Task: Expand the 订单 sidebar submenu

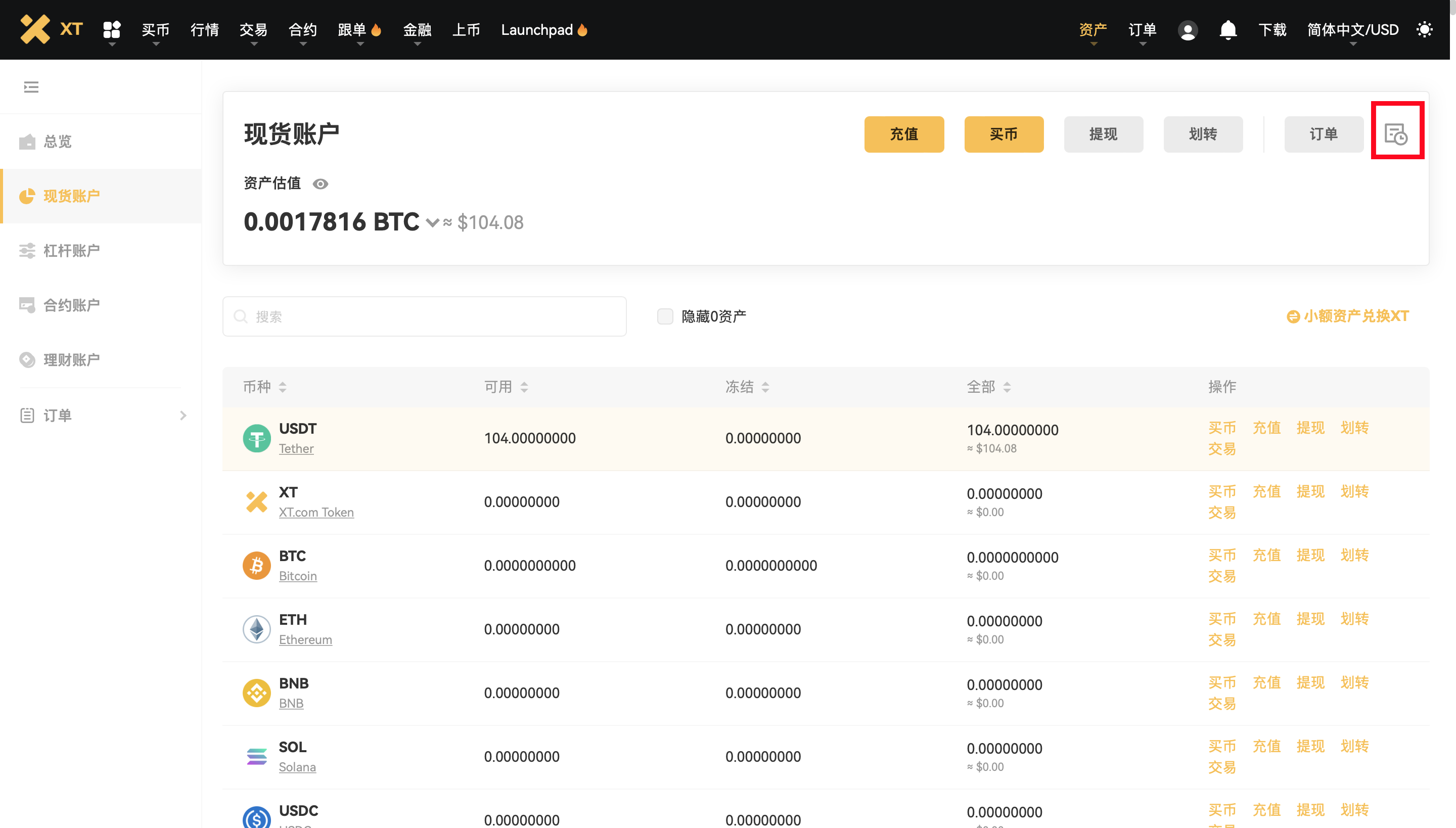Action: [183, 416]
